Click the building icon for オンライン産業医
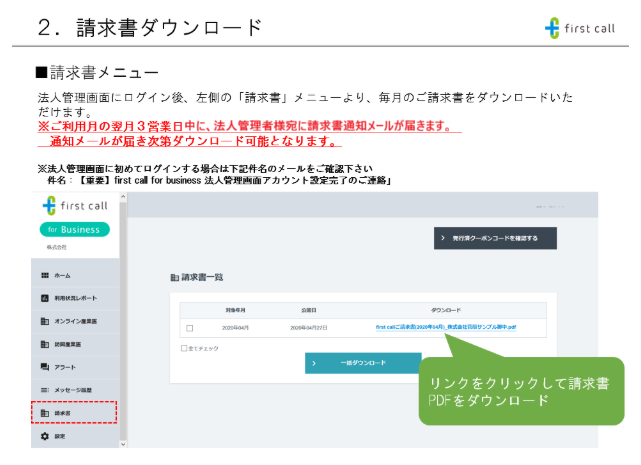641x465 pixels. point(45,321)
